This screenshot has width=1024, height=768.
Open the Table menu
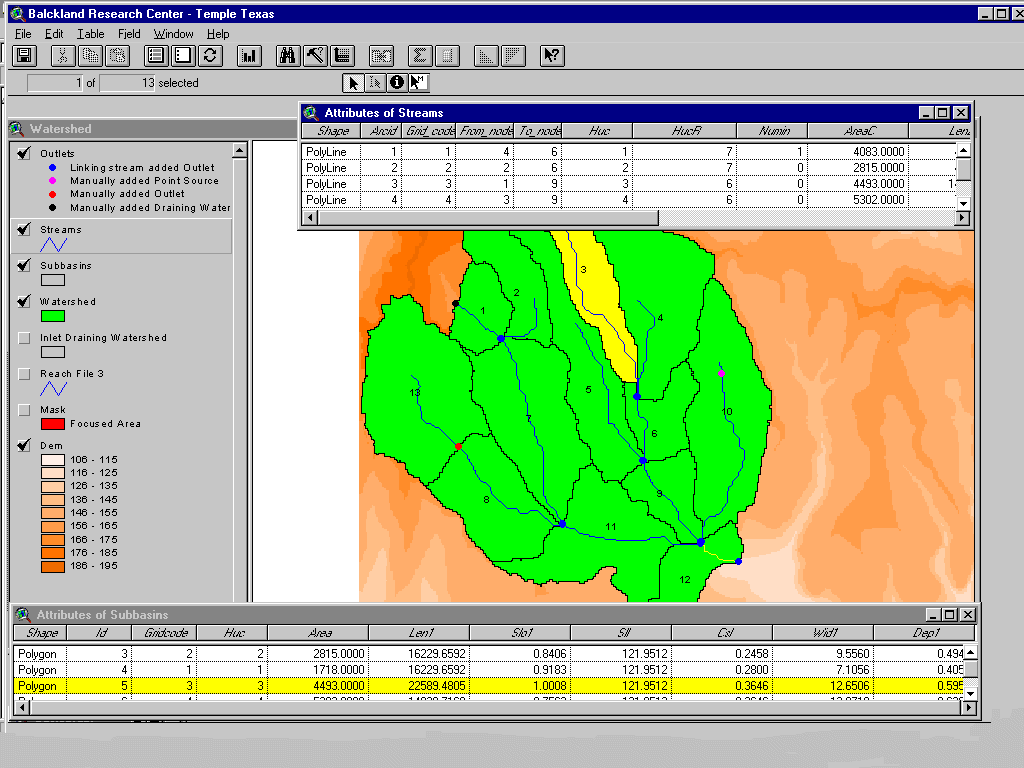(x=90, y=34)
